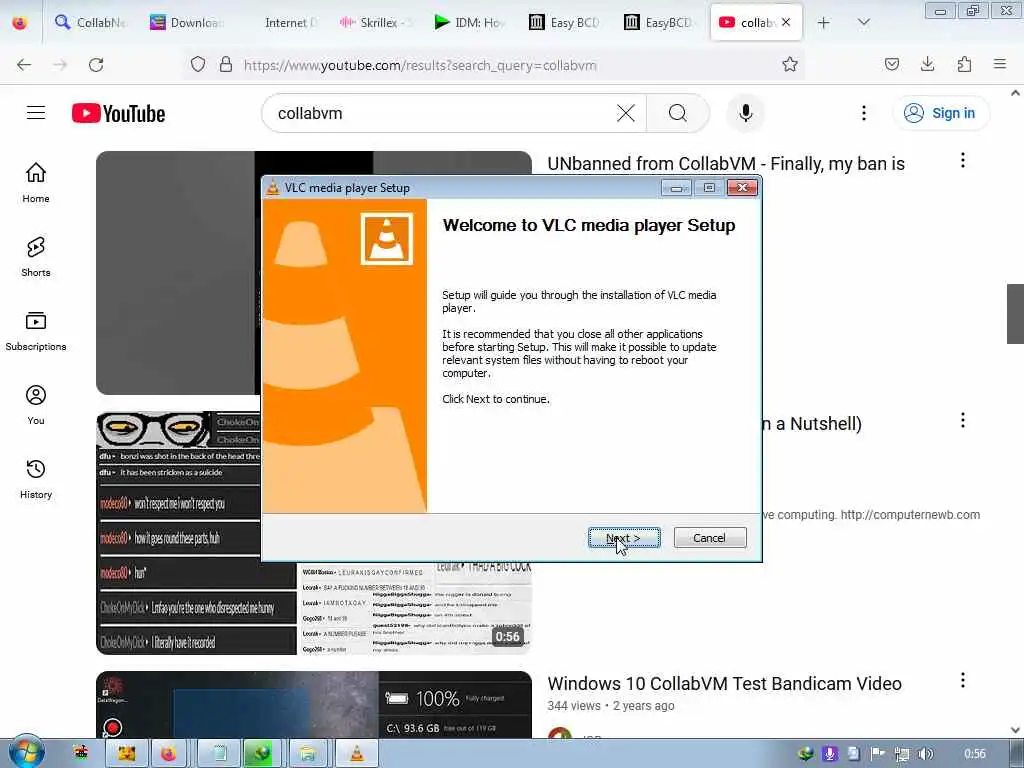
Task: Open the Windows 10 CollabVM Test Bandicam Video
Action: tap(724, 684)
